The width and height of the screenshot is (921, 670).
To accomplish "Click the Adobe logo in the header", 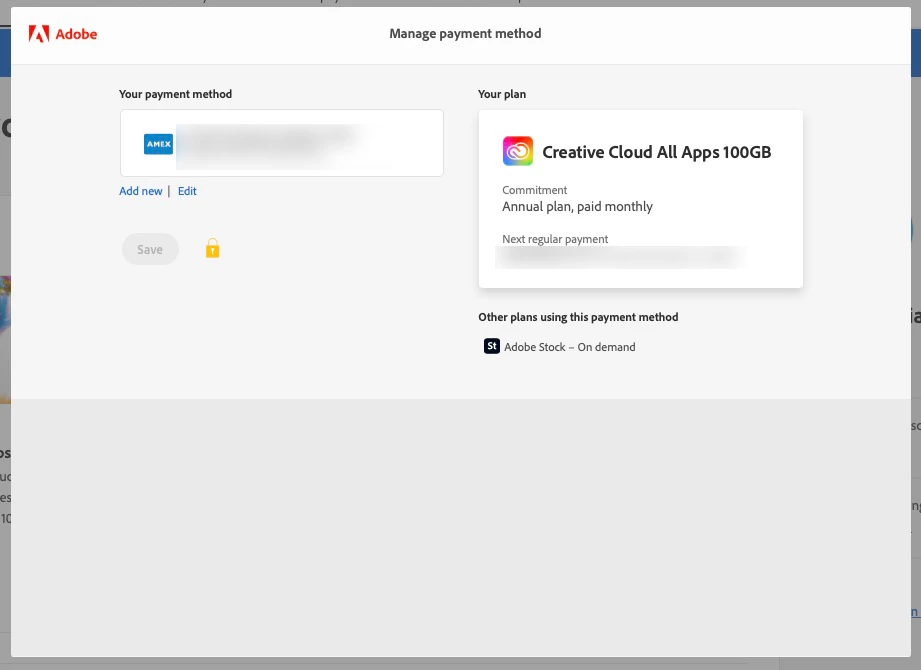I will (63, 34).
